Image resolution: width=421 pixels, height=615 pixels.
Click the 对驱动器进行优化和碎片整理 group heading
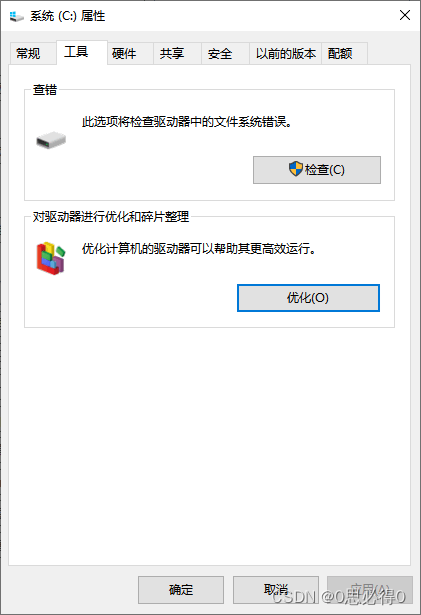coord(111,217)
